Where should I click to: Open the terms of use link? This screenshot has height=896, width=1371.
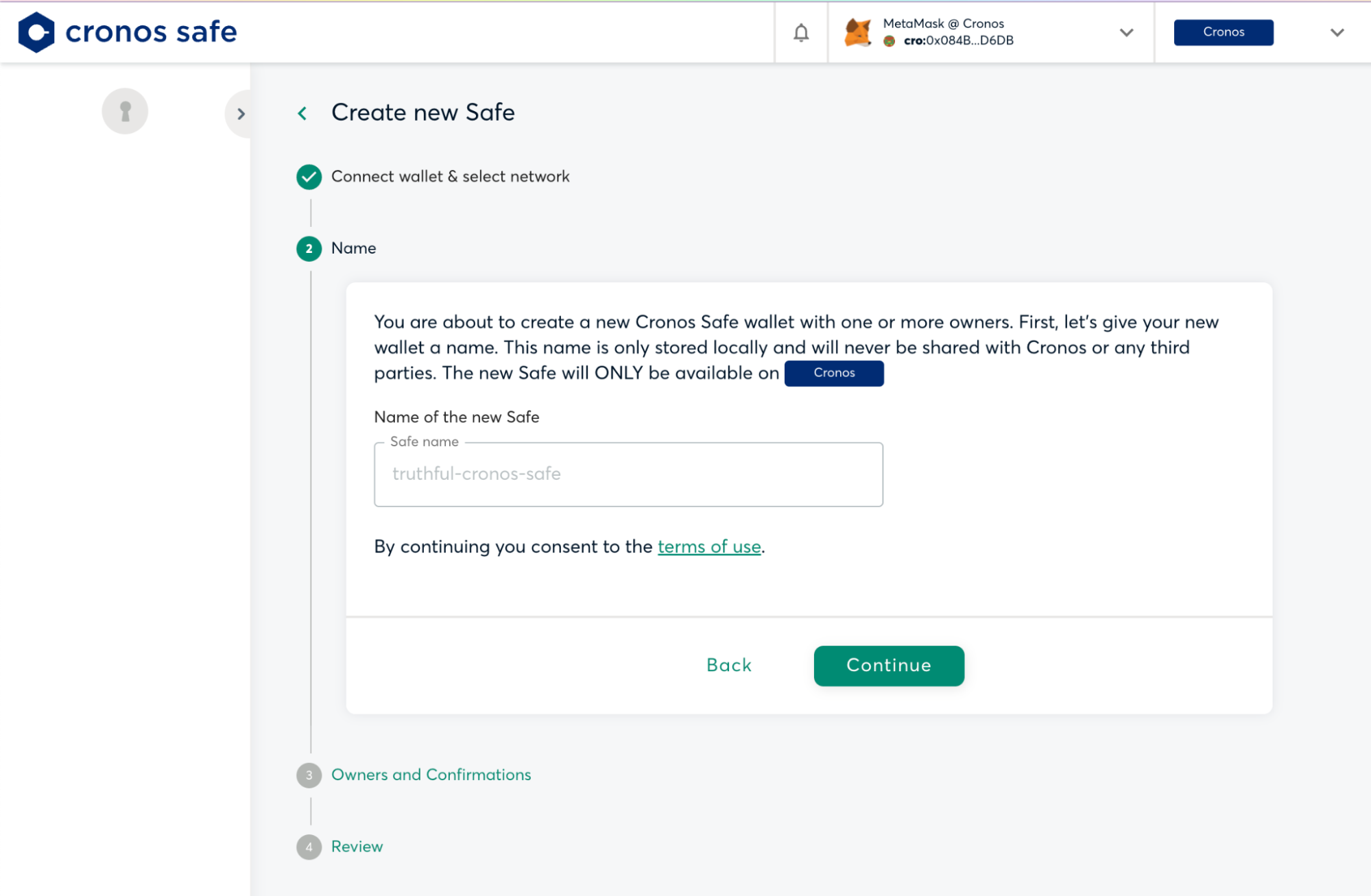click(708, 547)
